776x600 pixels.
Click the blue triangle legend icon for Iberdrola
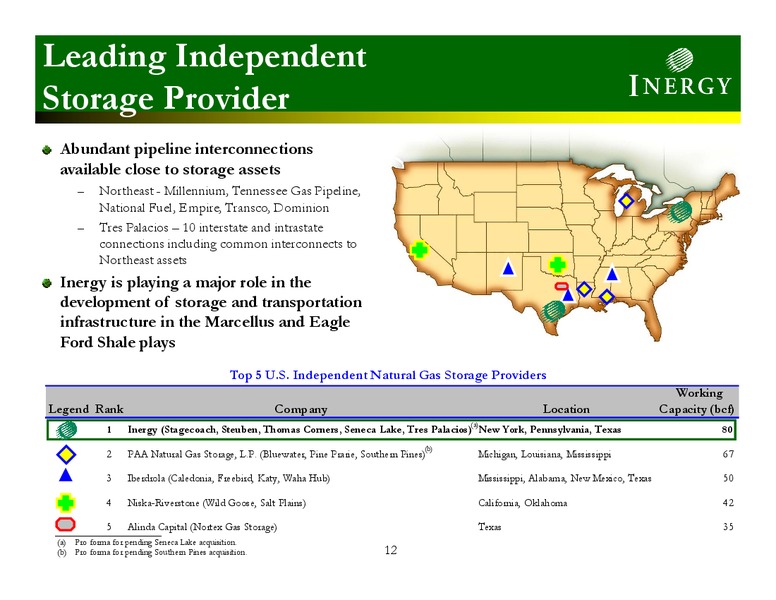tap(65, 475)
